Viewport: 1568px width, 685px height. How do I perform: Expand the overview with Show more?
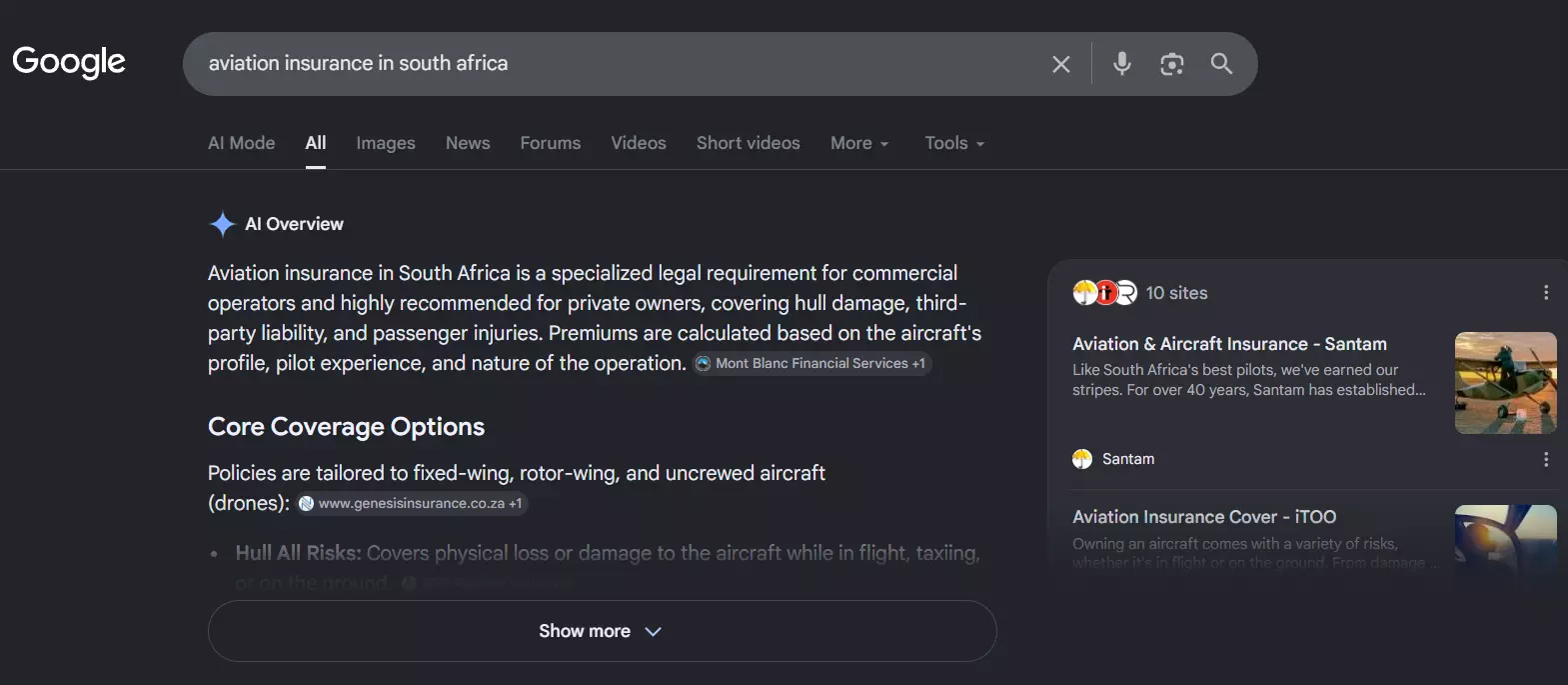click(x=602, y=631)
